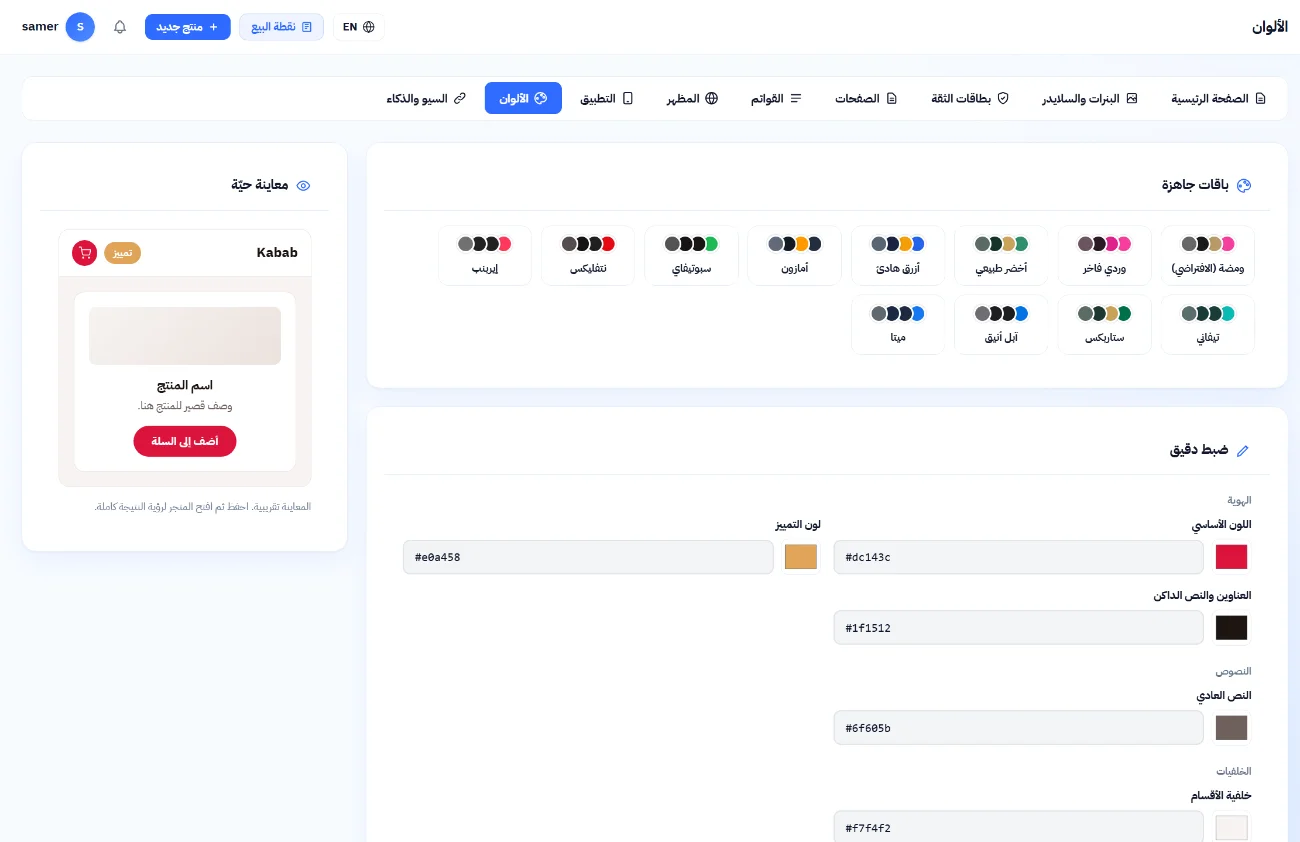Click the معاينة حيّة panel heading
Image resolution: width=1300 pixels, height=842 pixels.
[260, 185]
